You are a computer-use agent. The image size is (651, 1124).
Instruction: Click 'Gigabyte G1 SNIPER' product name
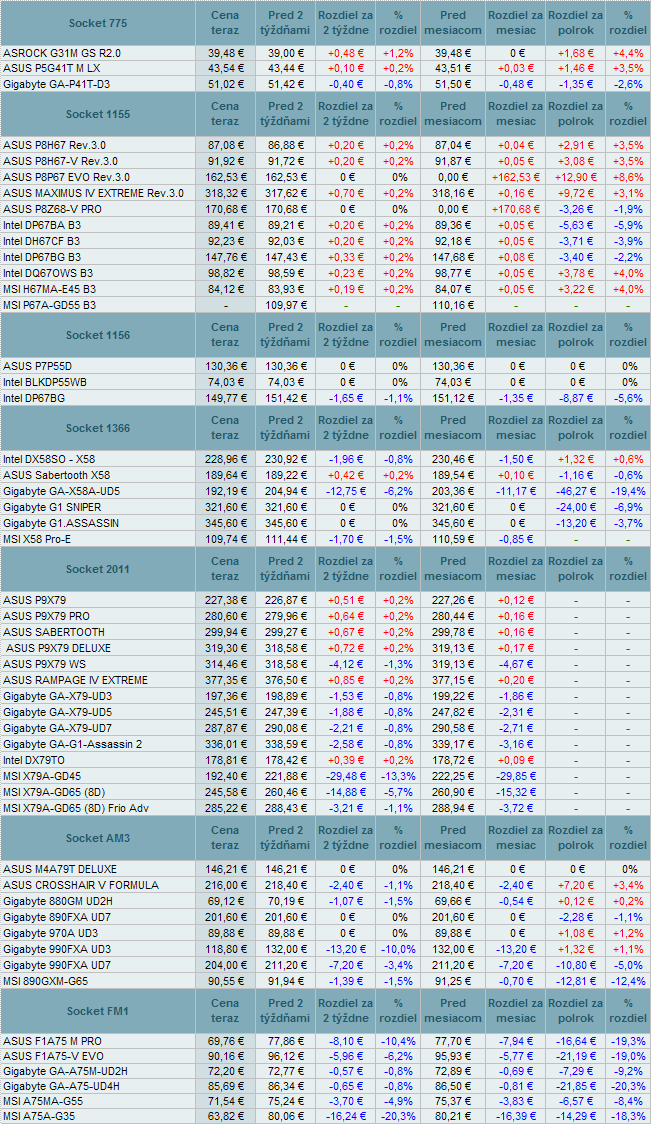(x=52, y=507)
